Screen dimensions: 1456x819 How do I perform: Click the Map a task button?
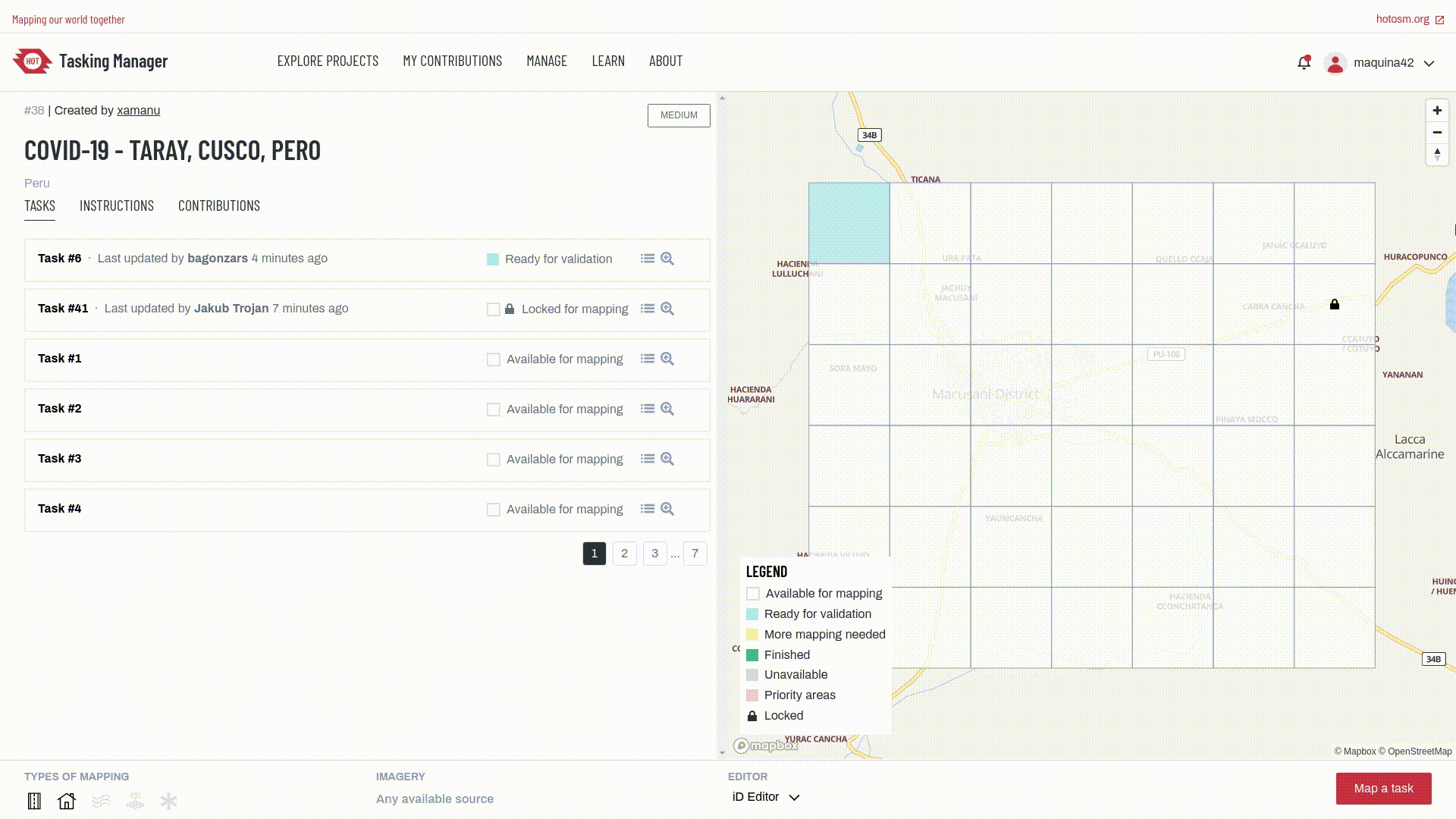click(1384, 788)
